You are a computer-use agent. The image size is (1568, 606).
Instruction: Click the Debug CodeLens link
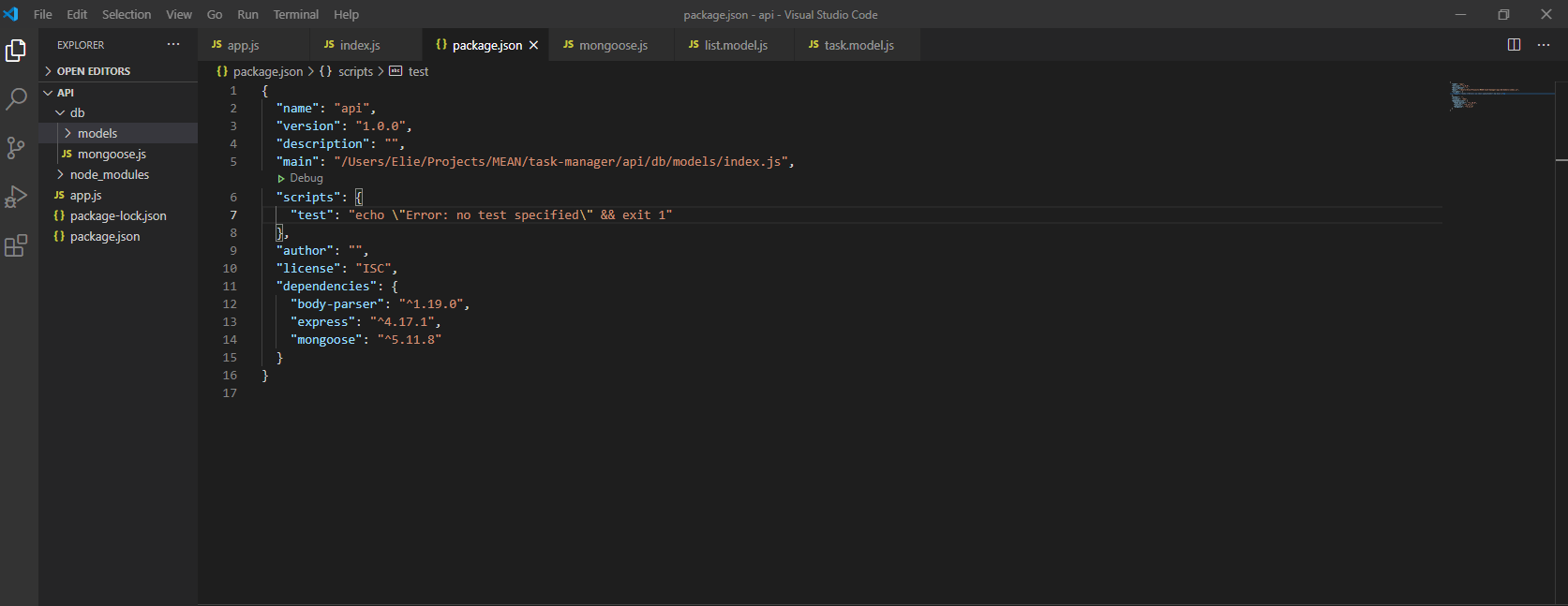306,178
